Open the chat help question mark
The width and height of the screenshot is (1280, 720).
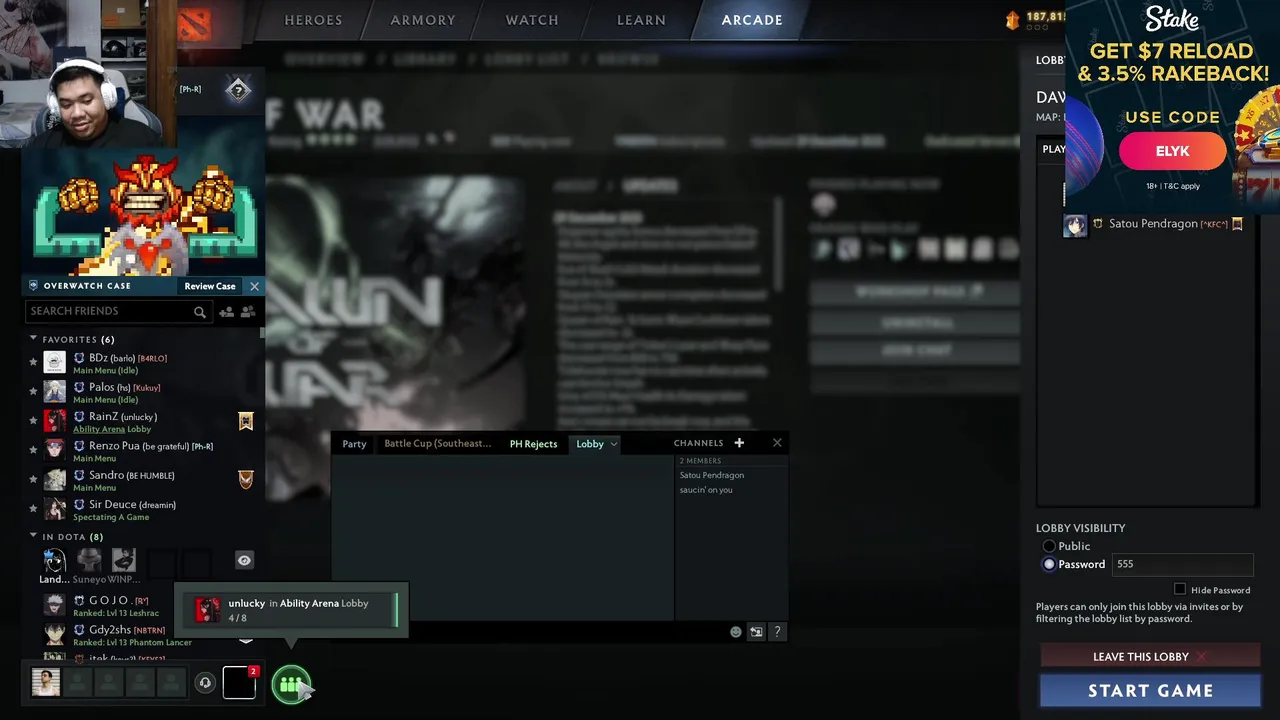(x=777, y=632)
